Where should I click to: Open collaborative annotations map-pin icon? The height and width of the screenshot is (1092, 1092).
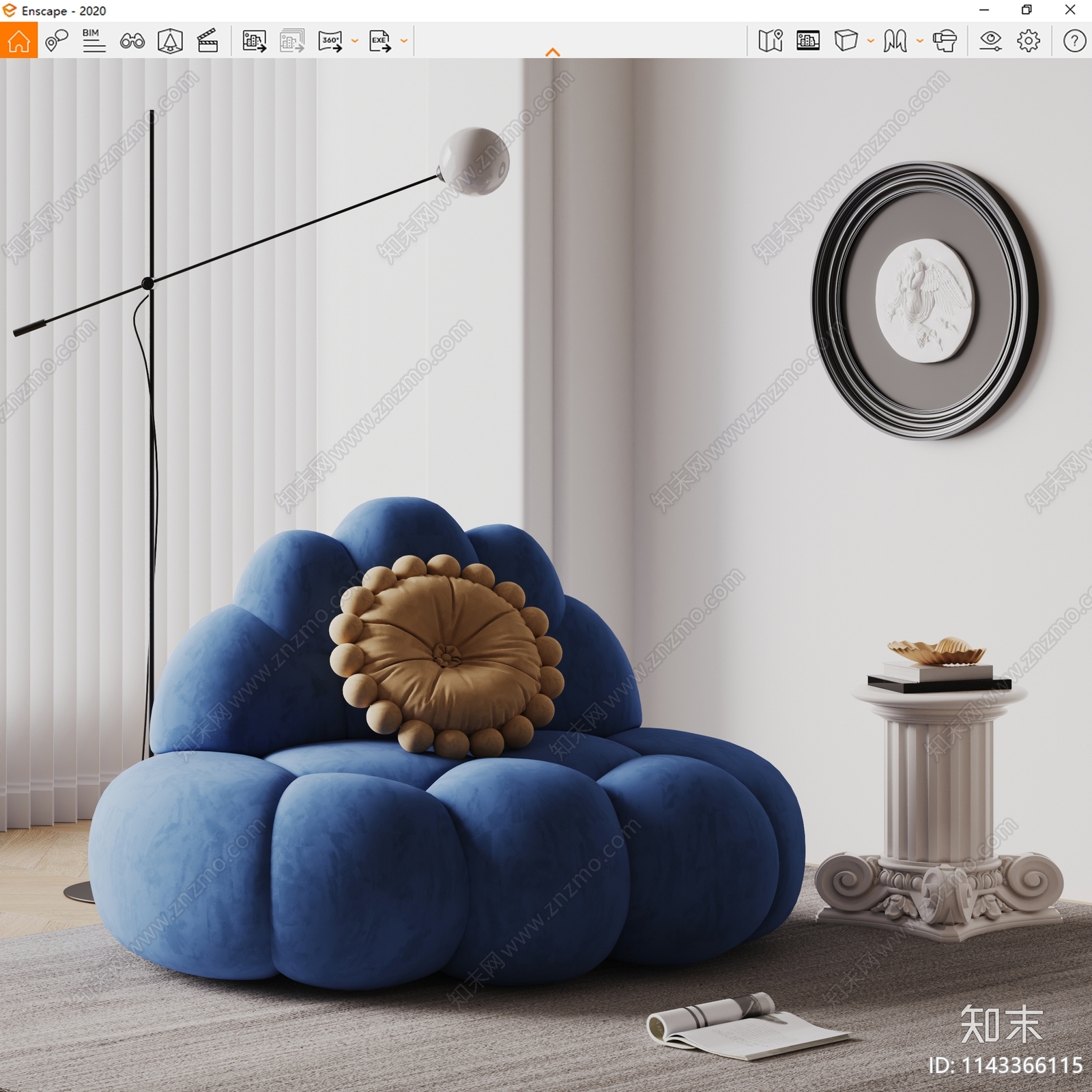[57, 41]
